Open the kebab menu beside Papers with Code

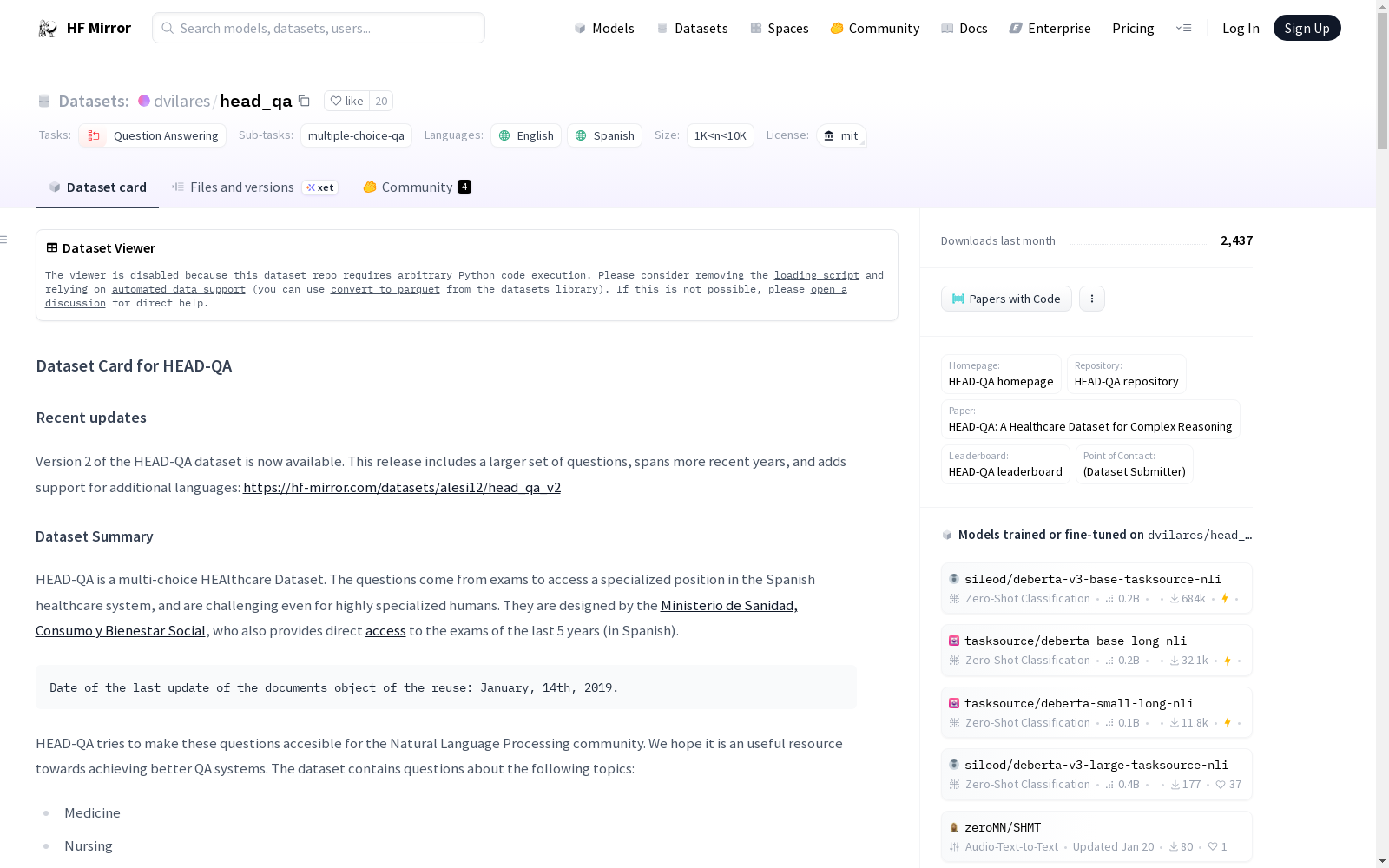[x=1091, y=299]
